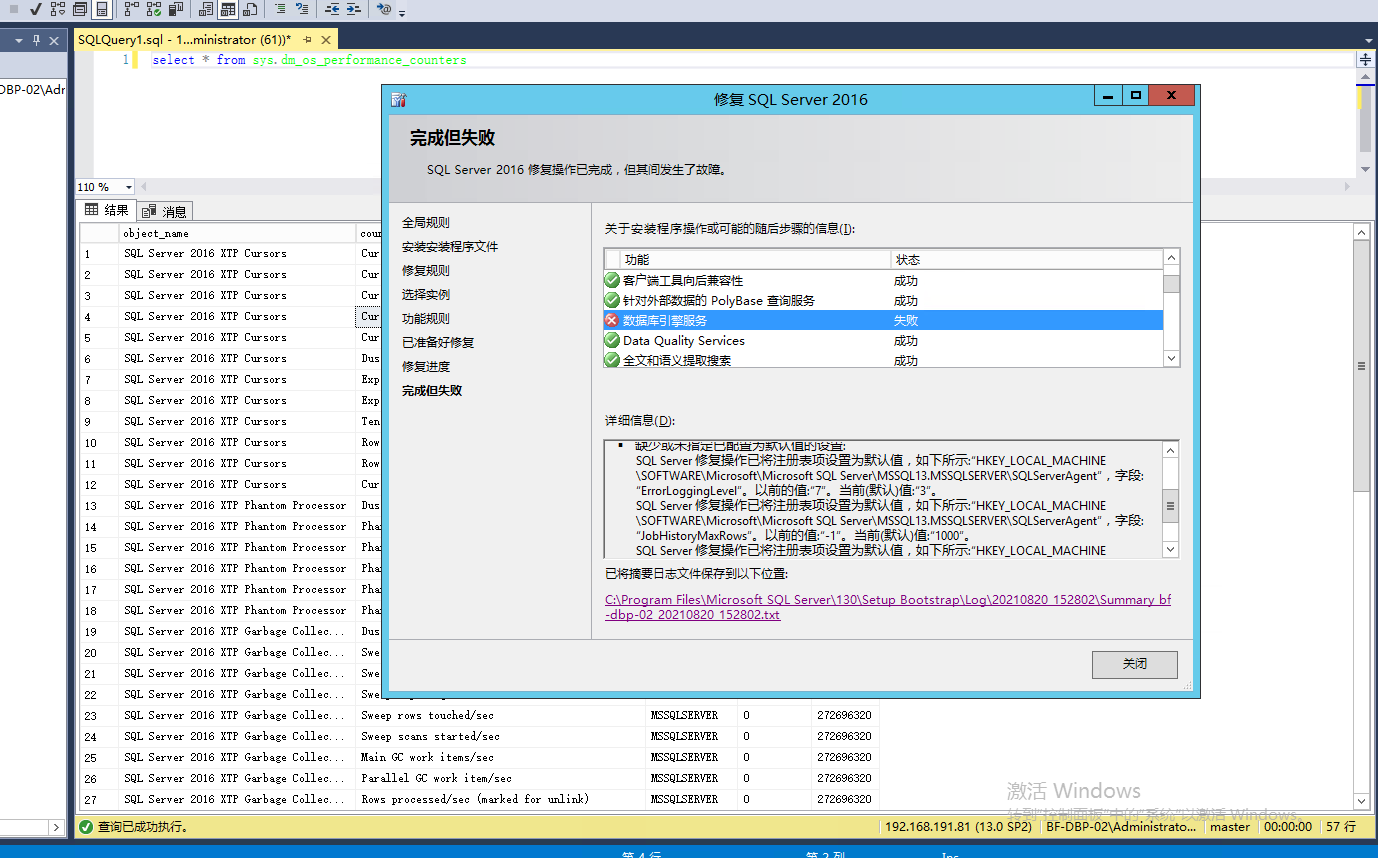
Task: Click details box scroll up arrow
Action: (x=1170, y=450)
